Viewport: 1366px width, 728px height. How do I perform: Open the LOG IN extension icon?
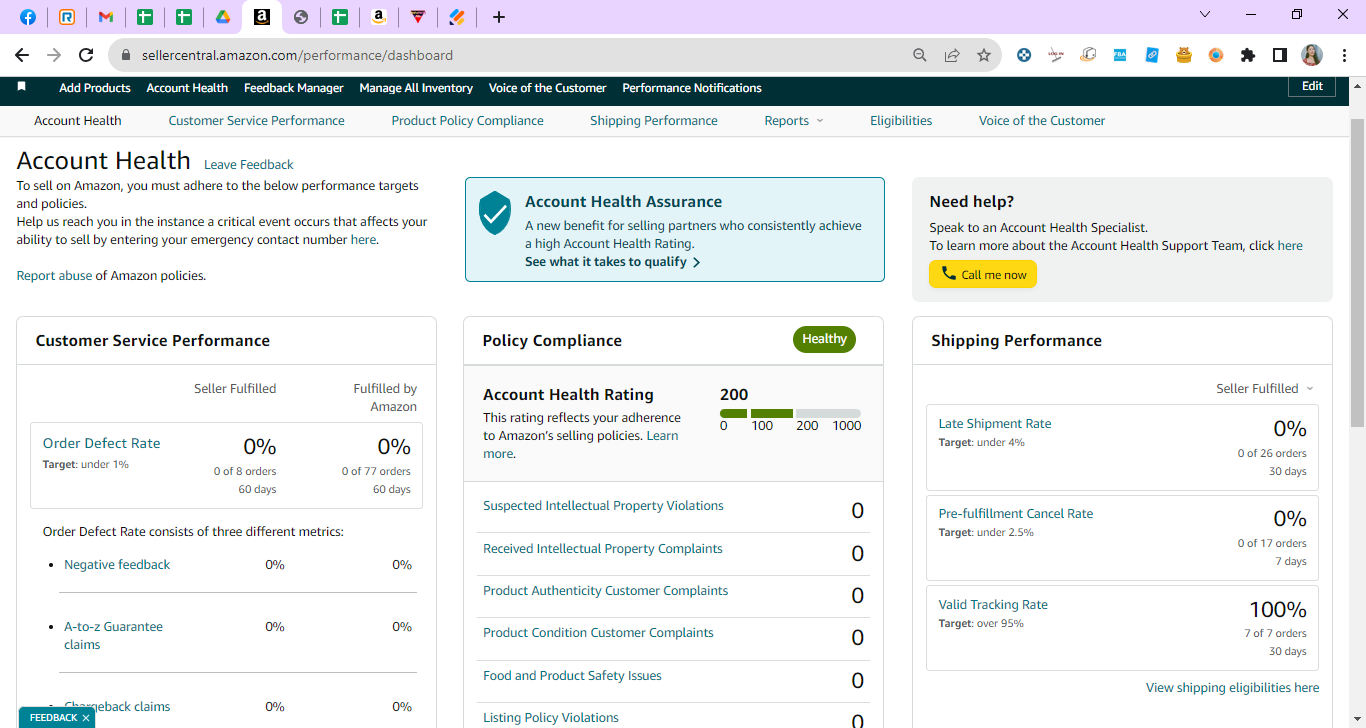tap(1056, 56)
